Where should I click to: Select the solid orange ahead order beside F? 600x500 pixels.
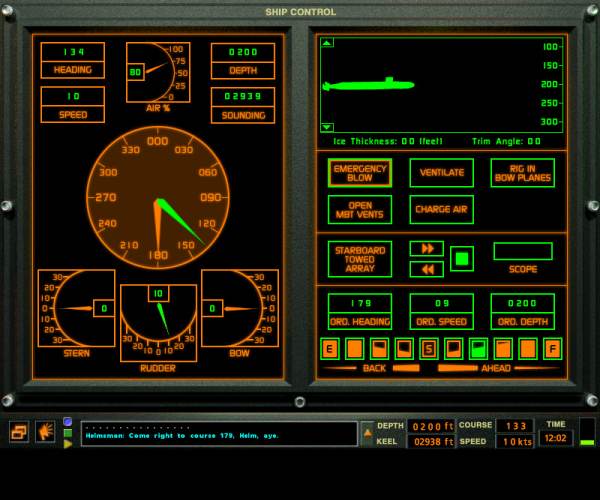(x=528, y=349)
